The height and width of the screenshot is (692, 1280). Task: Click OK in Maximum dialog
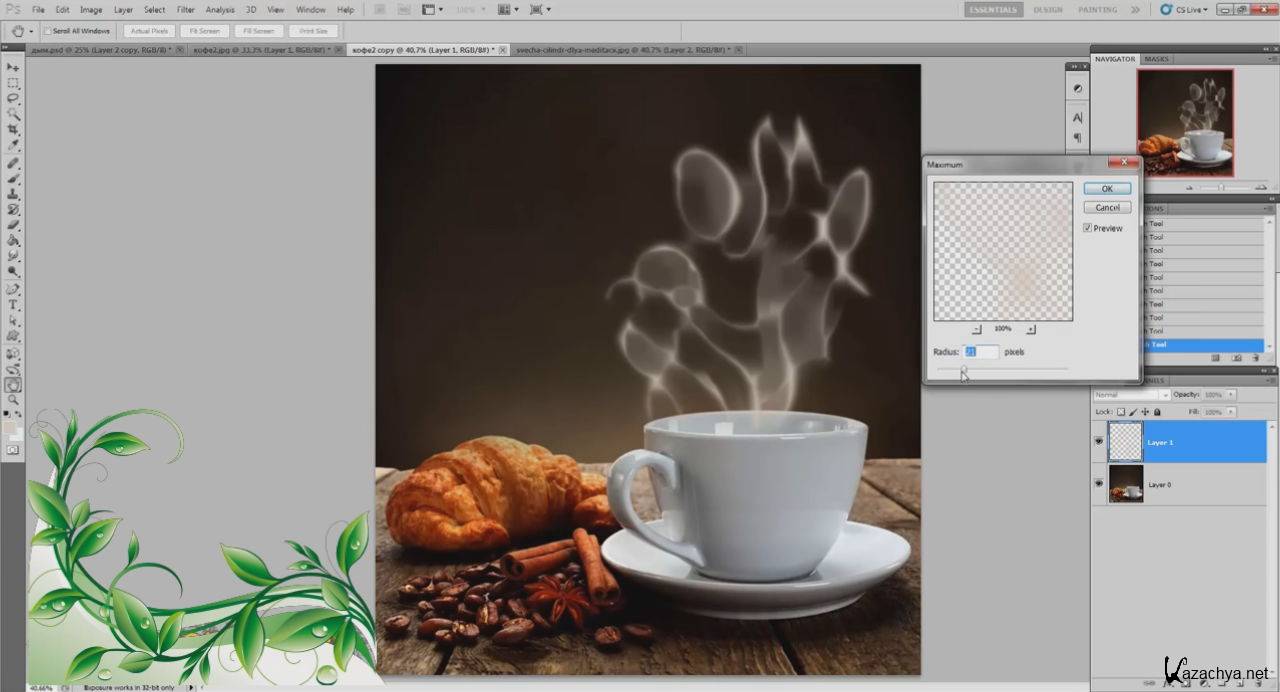[1107, 188]
